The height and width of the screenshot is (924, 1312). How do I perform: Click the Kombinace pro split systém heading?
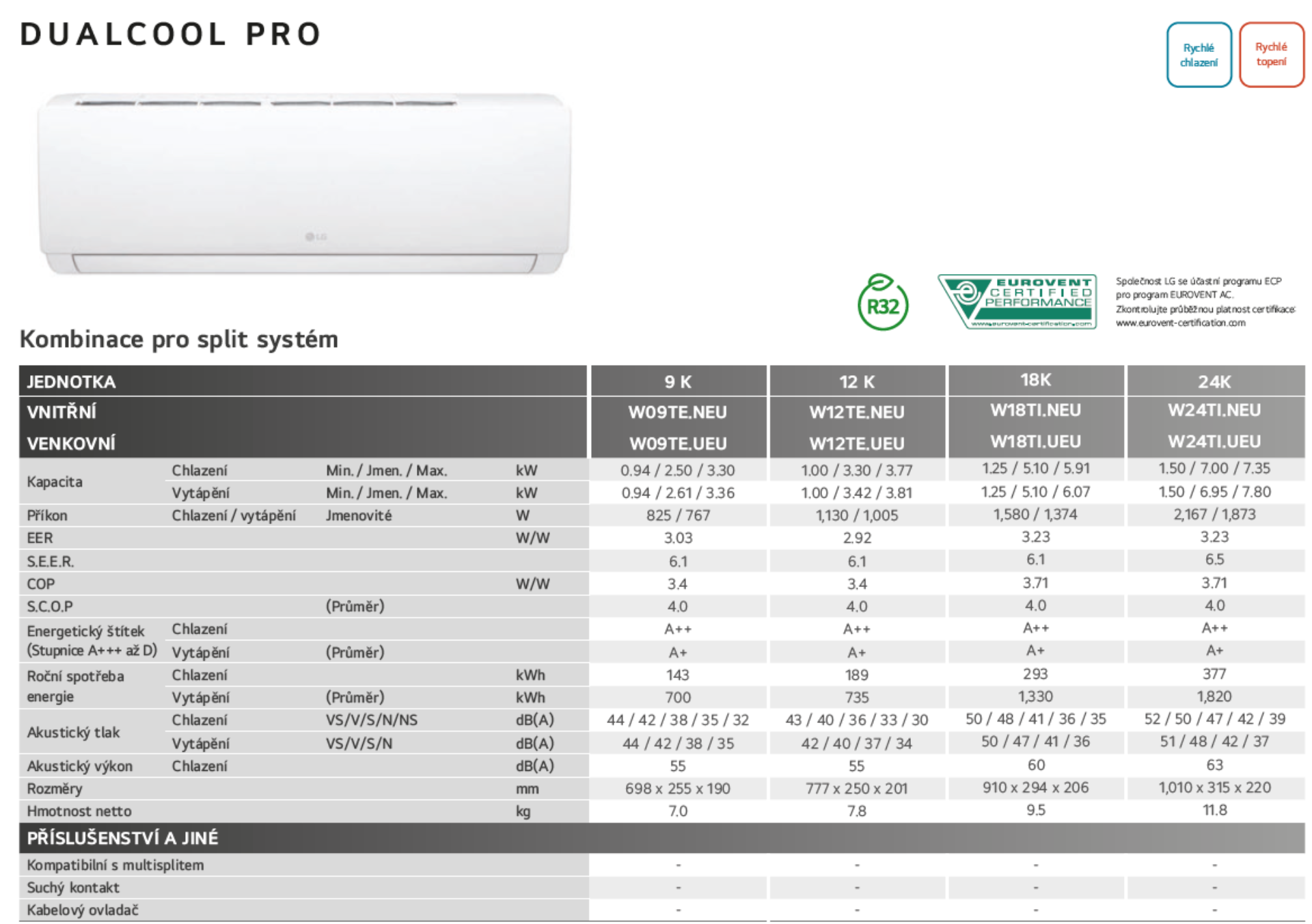179,339
